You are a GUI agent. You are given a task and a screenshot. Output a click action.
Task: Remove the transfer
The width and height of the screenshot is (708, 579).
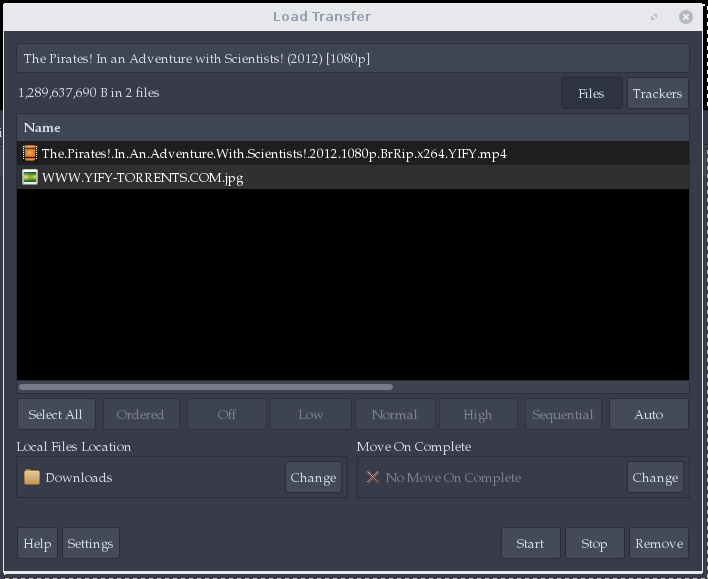659,543
